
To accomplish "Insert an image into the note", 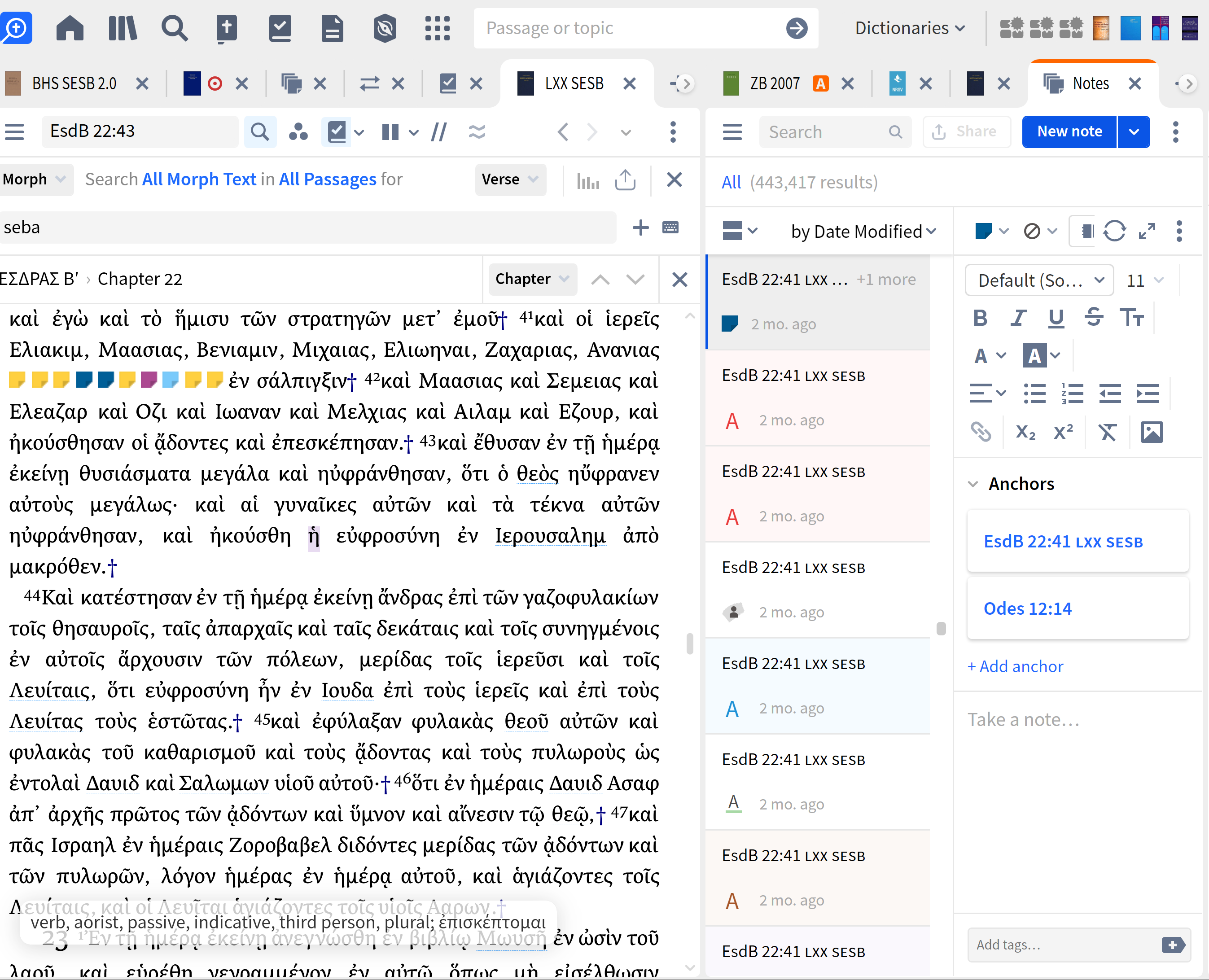I will tap(1152, 432).
